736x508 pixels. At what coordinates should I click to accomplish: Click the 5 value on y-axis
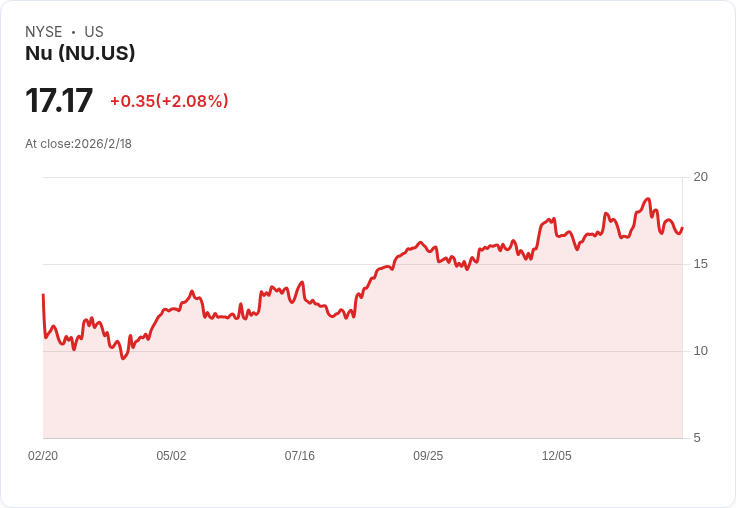pyautogui.click(x=697, y=438)
